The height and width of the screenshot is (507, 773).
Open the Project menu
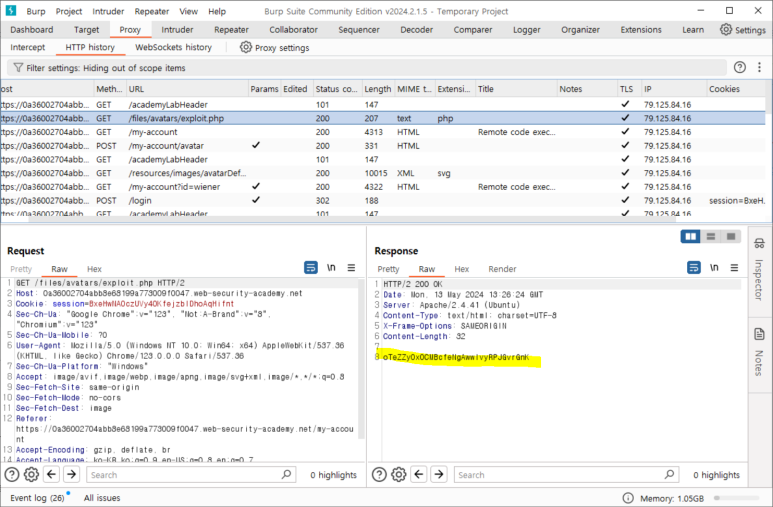point(69,11)
